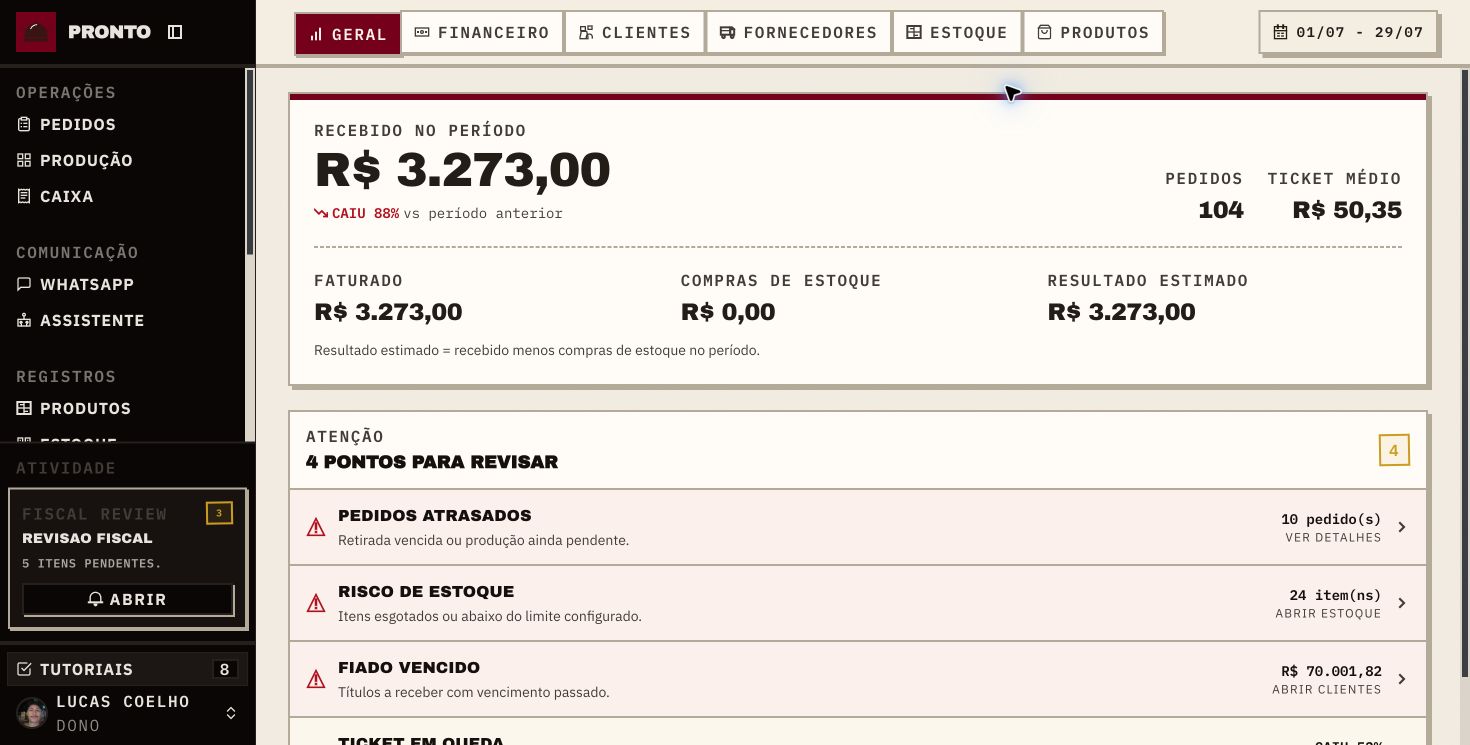Click Tutoriais count badge 8
The height and width of the screenshot is (745, 1470).
pyautogui.click(x=224, y=669)
